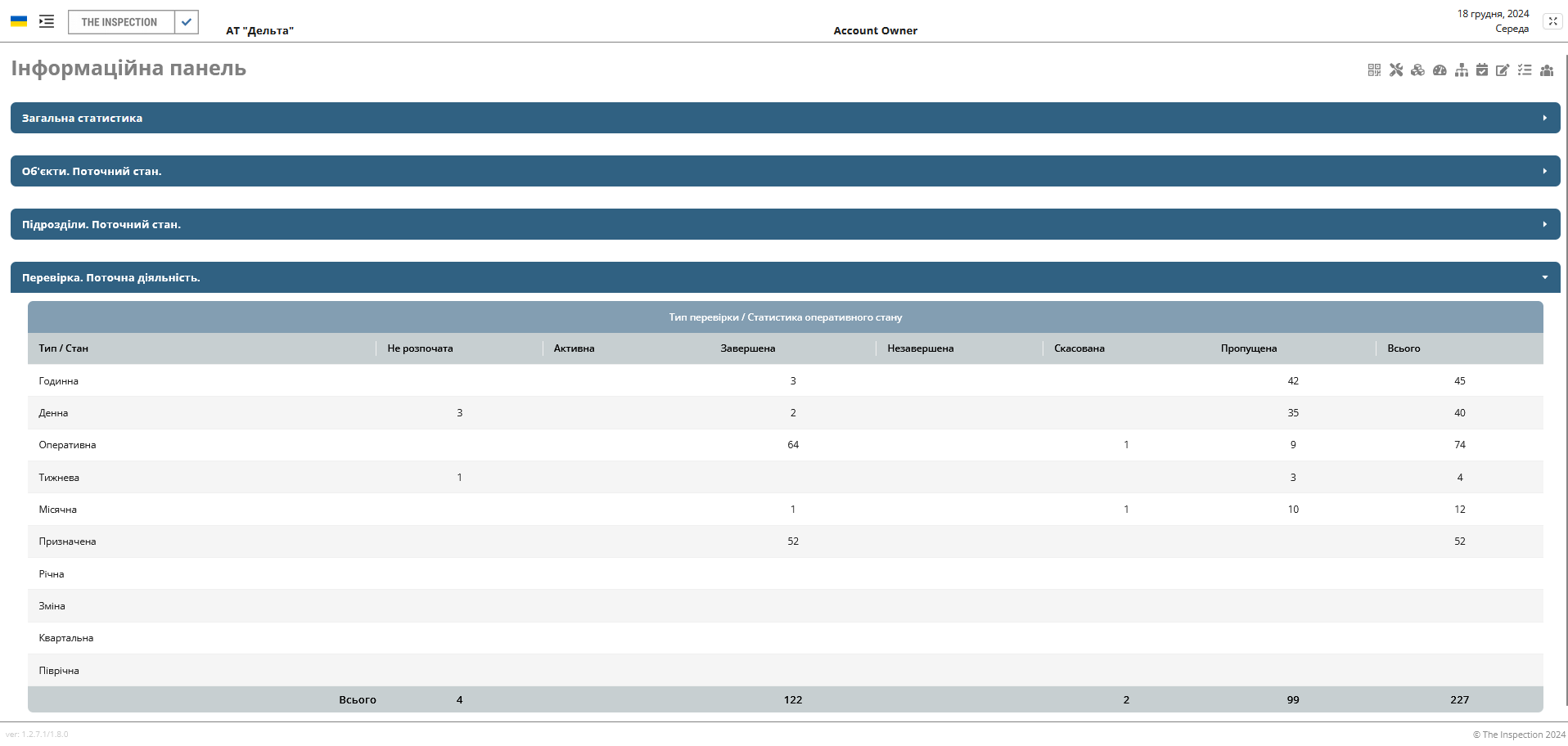Open the organization hierarchy icon
1568x746 pixels.
point(1461,70)
